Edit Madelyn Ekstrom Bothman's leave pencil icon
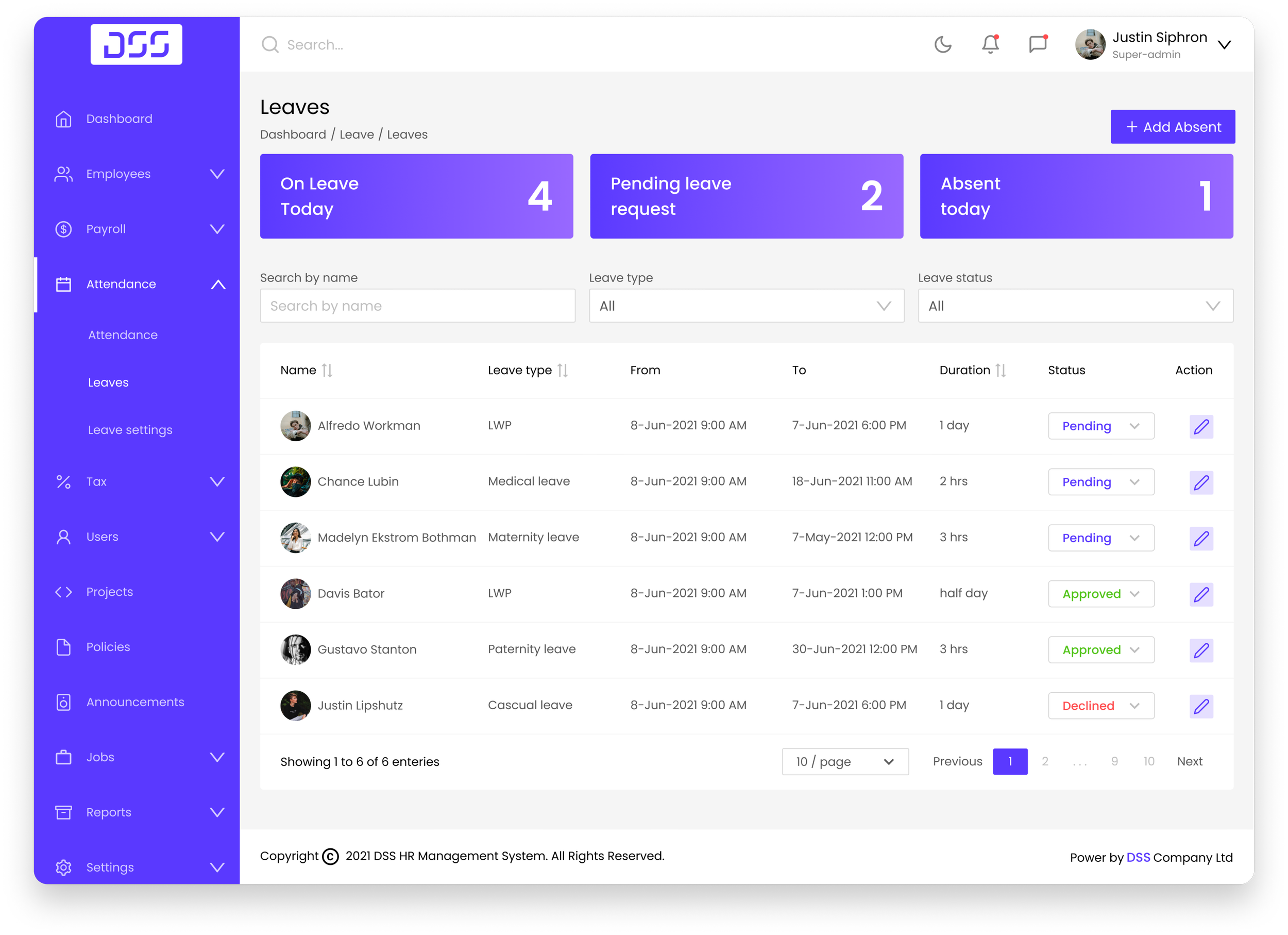The image size is (1288, 935). (x=1201, y=539)
